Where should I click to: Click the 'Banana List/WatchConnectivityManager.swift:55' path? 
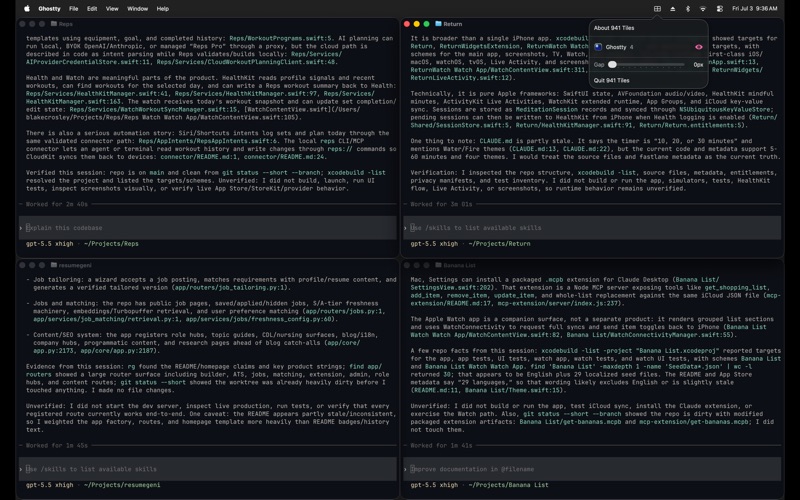[648, 335]
